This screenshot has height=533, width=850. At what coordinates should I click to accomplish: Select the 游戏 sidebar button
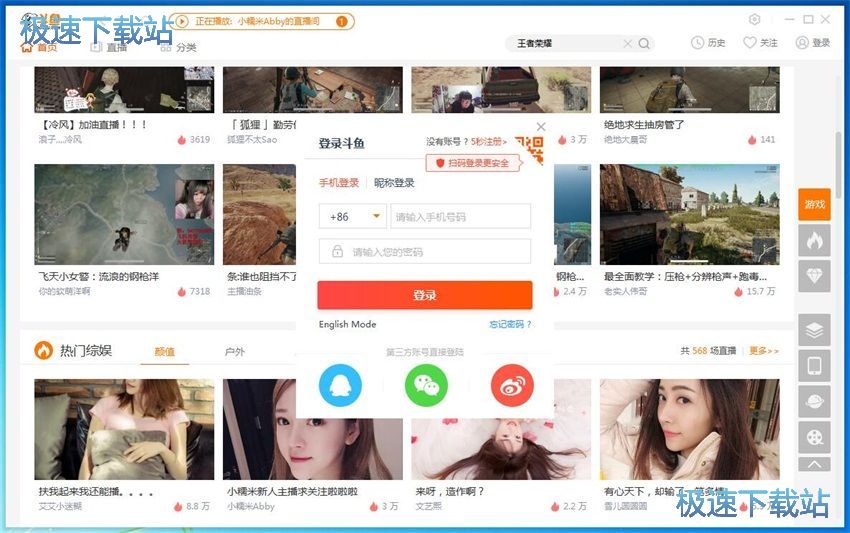coord(814,204)
